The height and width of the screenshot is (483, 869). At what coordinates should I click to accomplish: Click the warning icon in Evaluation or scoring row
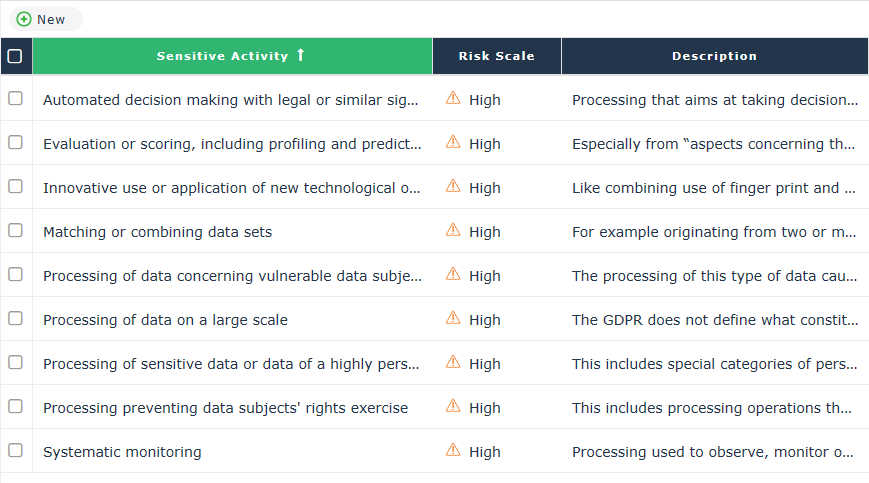coord(453,142)
